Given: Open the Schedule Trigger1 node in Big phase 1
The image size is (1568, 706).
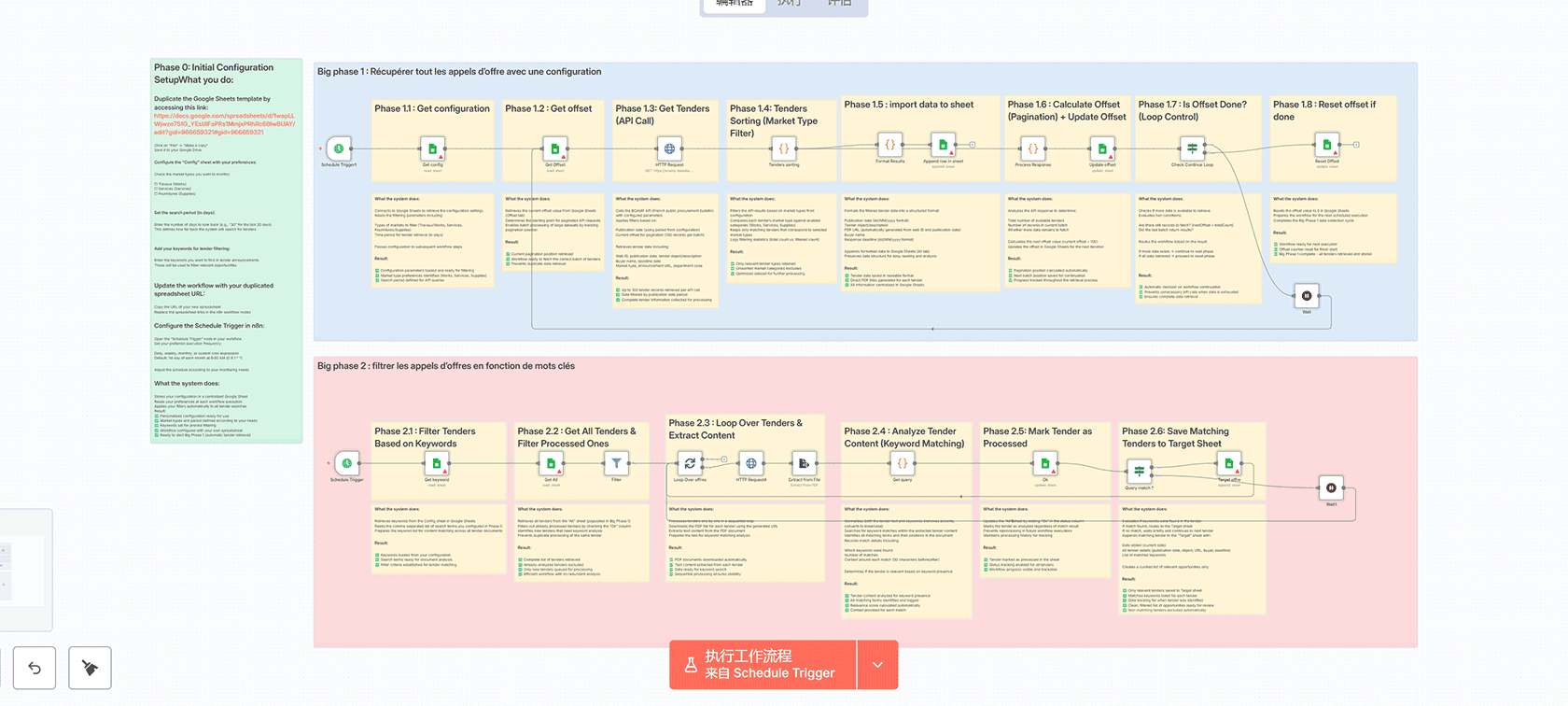Looking at the screenshot, I should pyautogui.click(x=339, y=148).
